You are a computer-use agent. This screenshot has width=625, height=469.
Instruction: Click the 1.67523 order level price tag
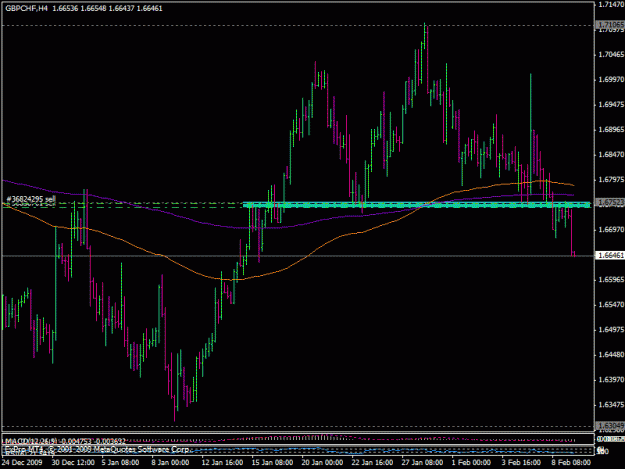pyautogui.click(x=610, y=203)
